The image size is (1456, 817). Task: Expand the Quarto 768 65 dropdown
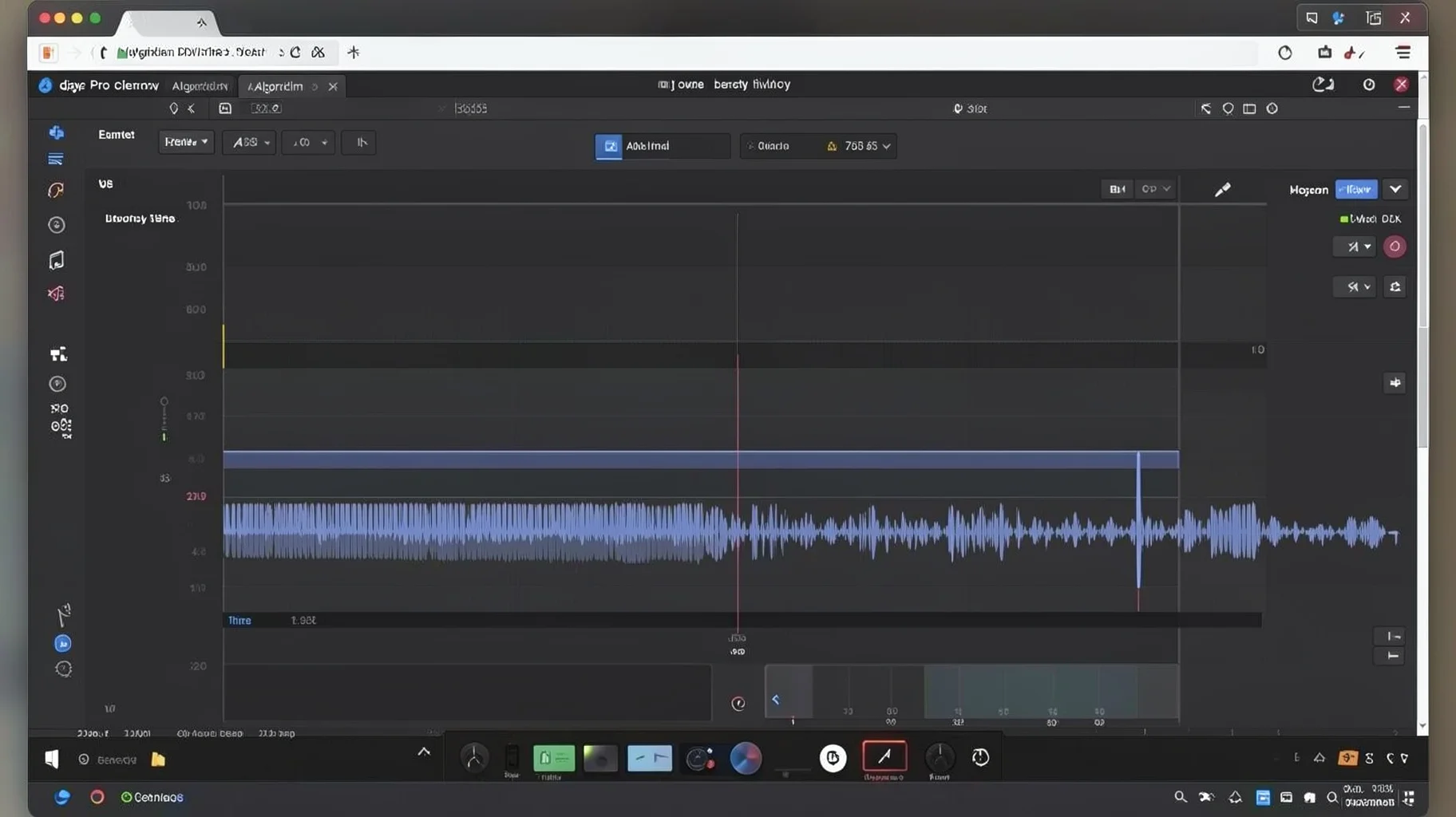[x=818, y=146]
